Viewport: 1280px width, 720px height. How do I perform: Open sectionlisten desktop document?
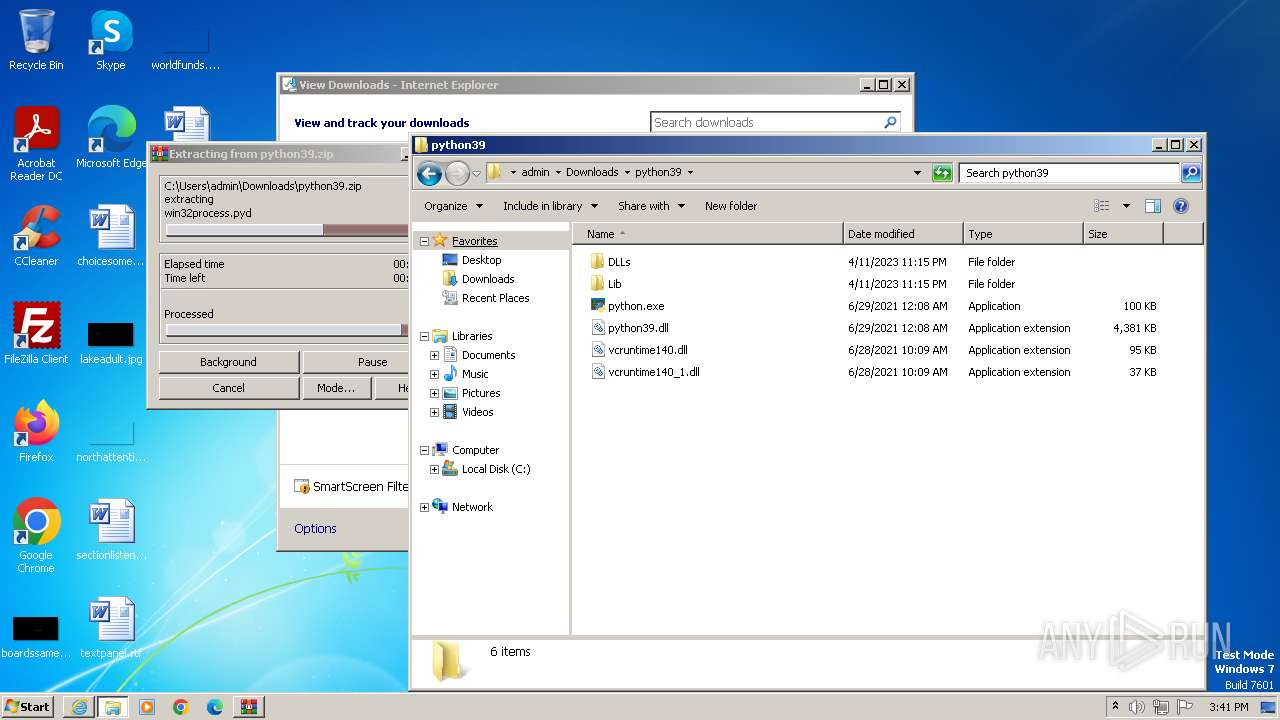[111, 529]
